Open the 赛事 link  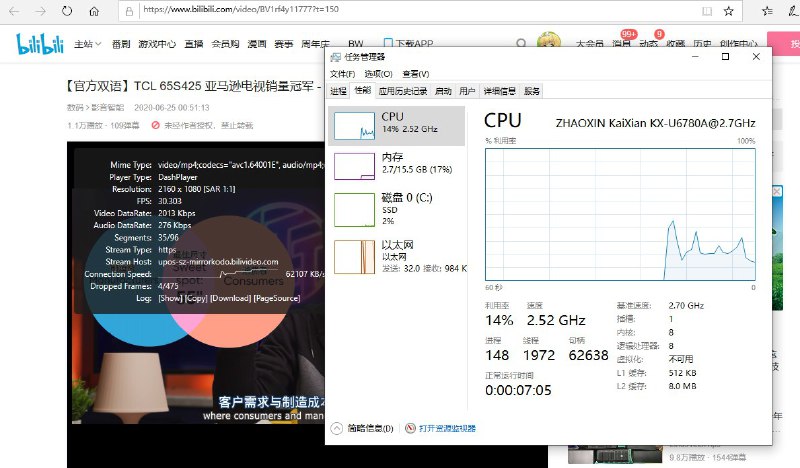point(283,44)
